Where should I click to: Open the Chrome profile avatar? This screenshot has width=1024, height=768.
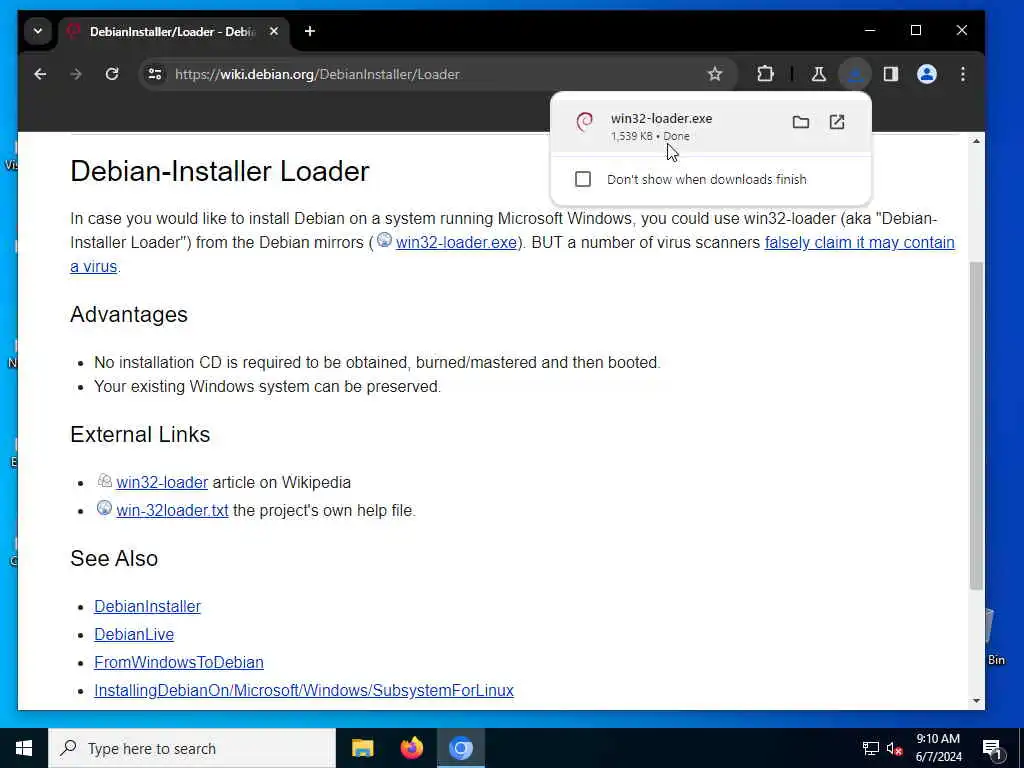pyautogui.click(x=927, y=74)
